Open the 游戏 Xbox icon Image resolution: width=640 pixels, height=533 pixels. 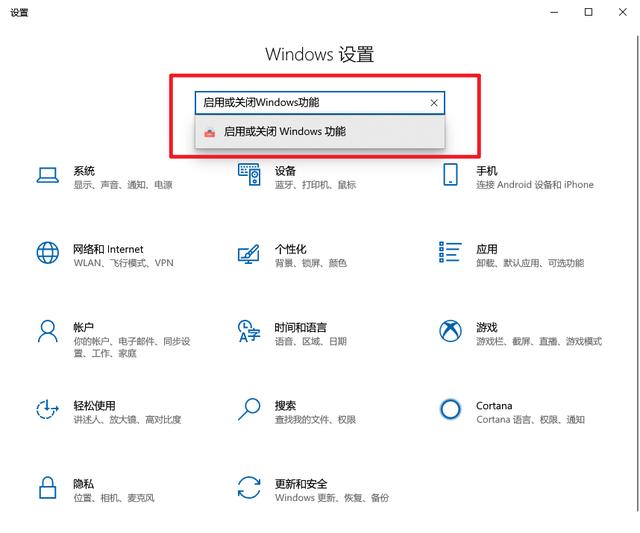[x=450, y=331]
